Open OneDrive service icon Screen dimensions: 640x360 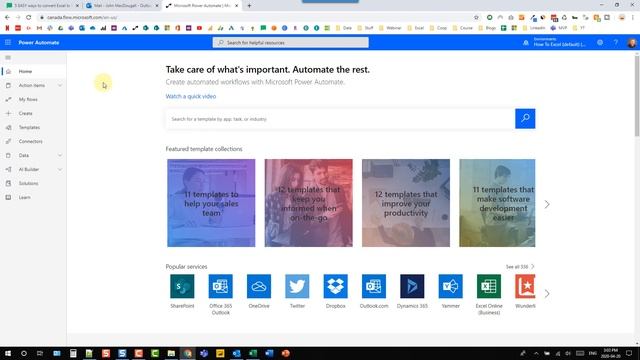[259, 286]
